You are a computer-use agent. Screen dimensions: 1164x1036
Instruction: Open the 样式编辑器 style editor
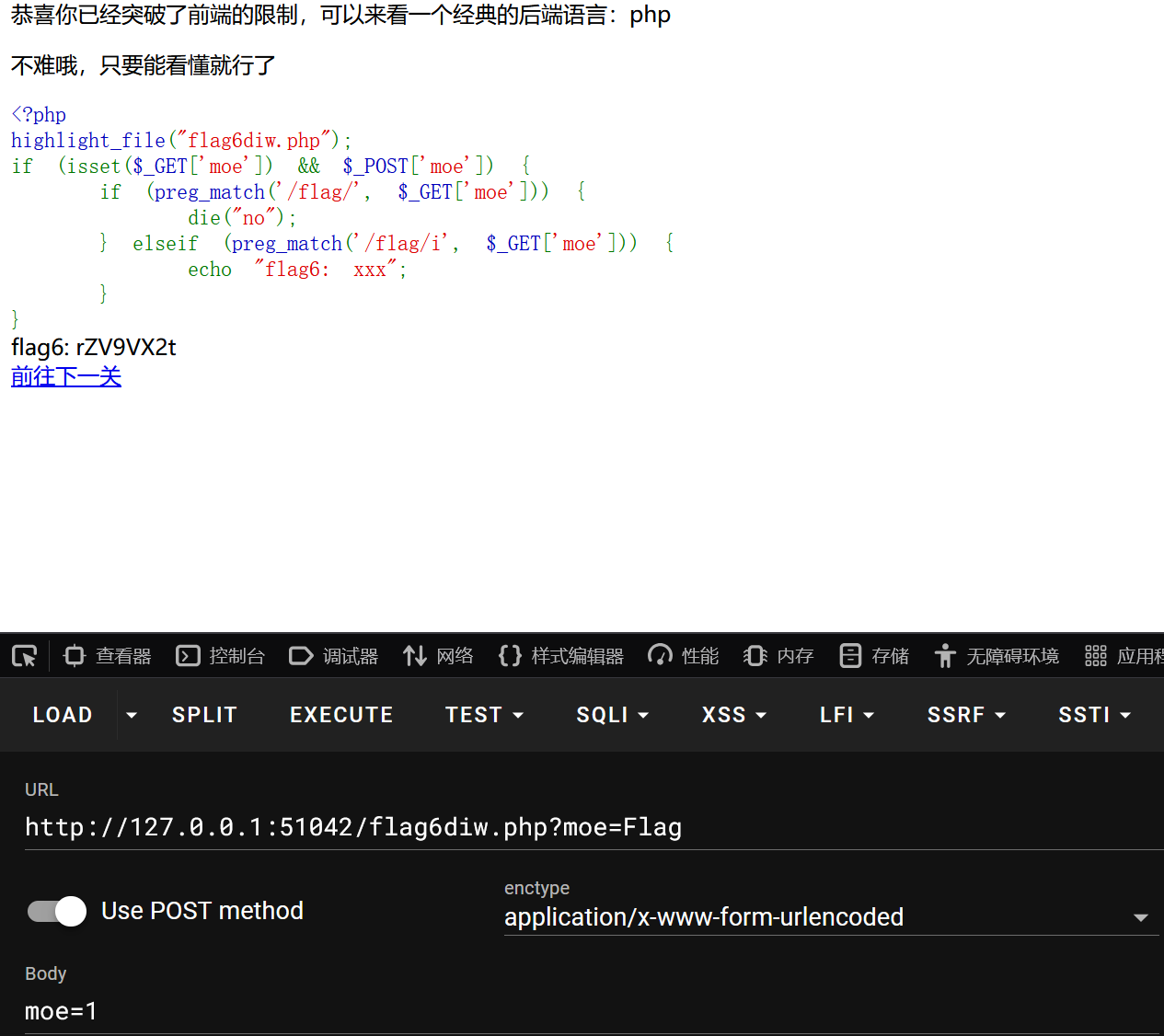tap(561, 655)
